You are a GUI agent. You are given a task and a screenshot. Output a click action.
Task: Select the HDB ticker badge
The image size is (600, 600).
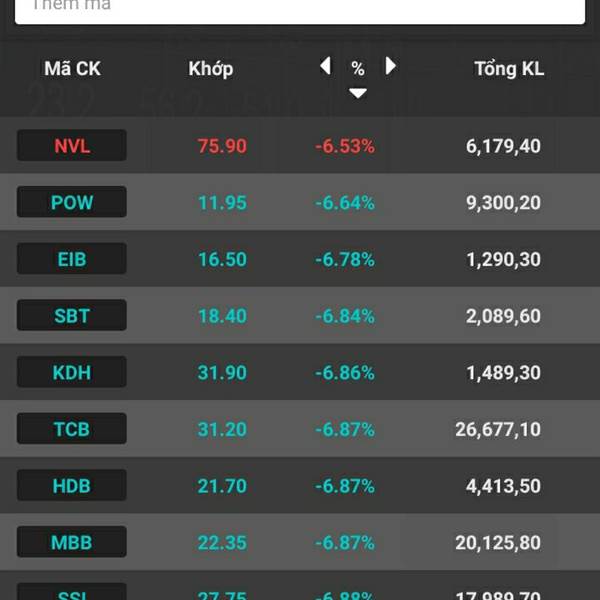(x=72, y=485)
